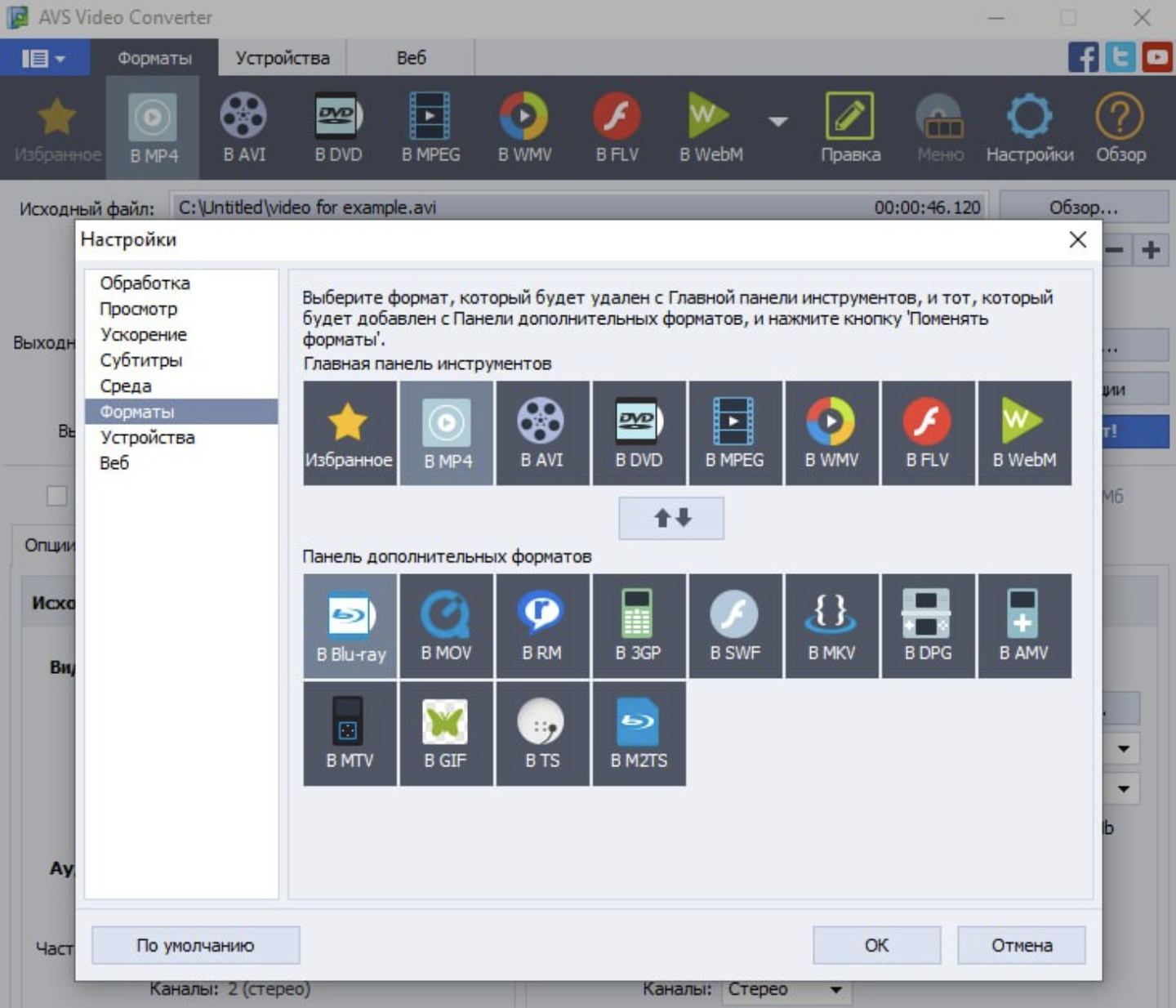The width and height of the screenshot is (1176, 1008).
Task: Switch to Веб tab in main window
Action: (412, 58)
